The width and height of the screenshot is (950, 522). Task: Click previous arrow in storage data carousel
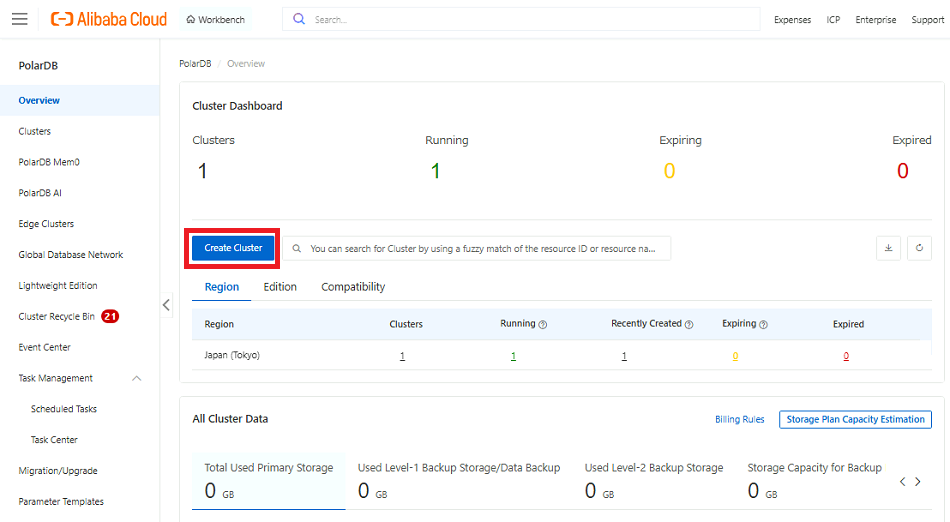[x=902, y=482]
